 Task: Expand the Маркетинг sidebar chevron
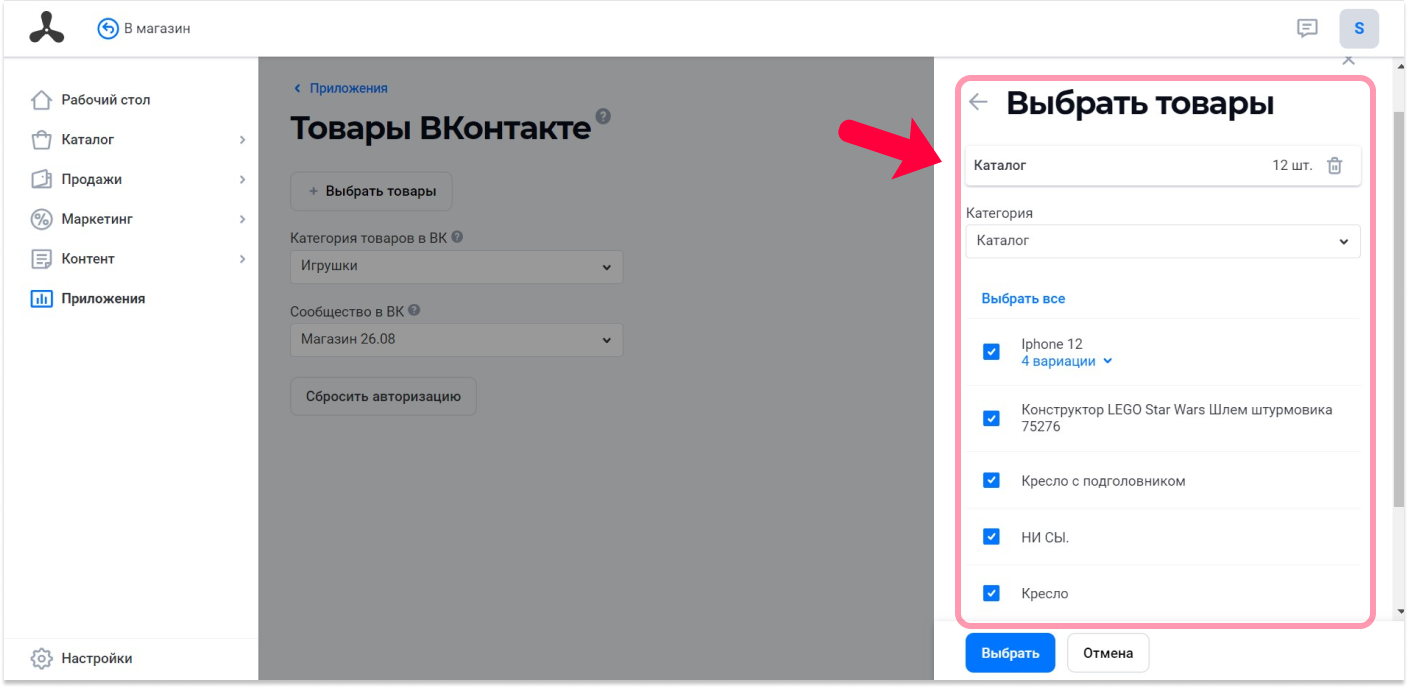point(242,219)
